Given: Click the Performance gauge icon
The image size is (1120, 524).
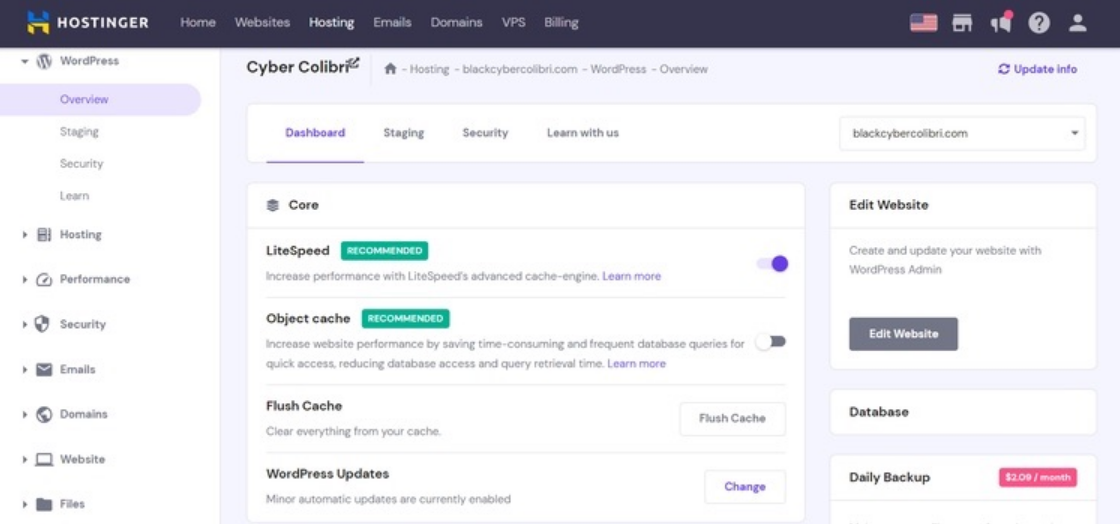Looking at the screenshot, I should point(44,279).
